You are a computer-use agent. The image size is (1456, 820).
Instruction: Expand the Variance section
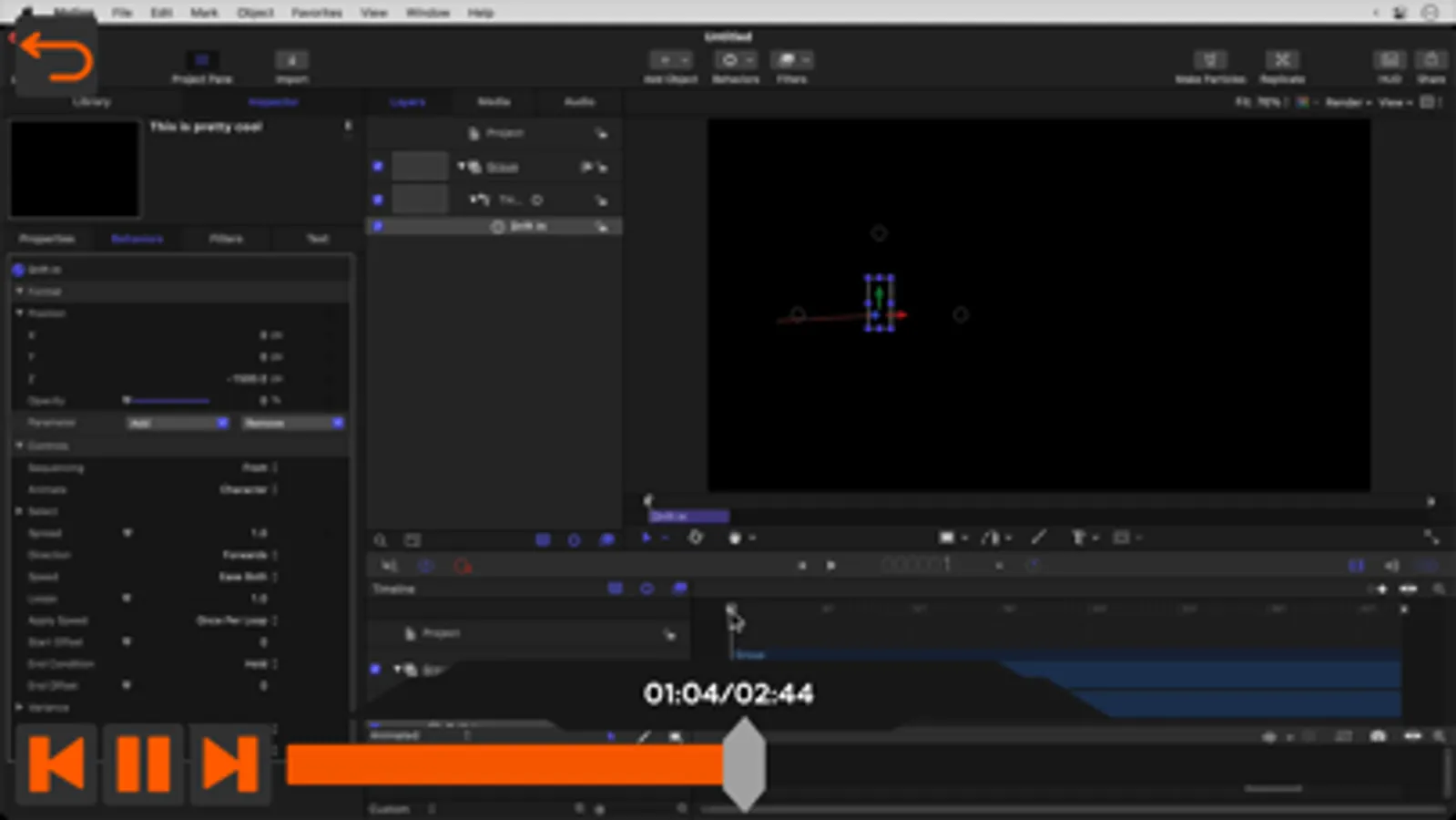[x=20, y=707]
